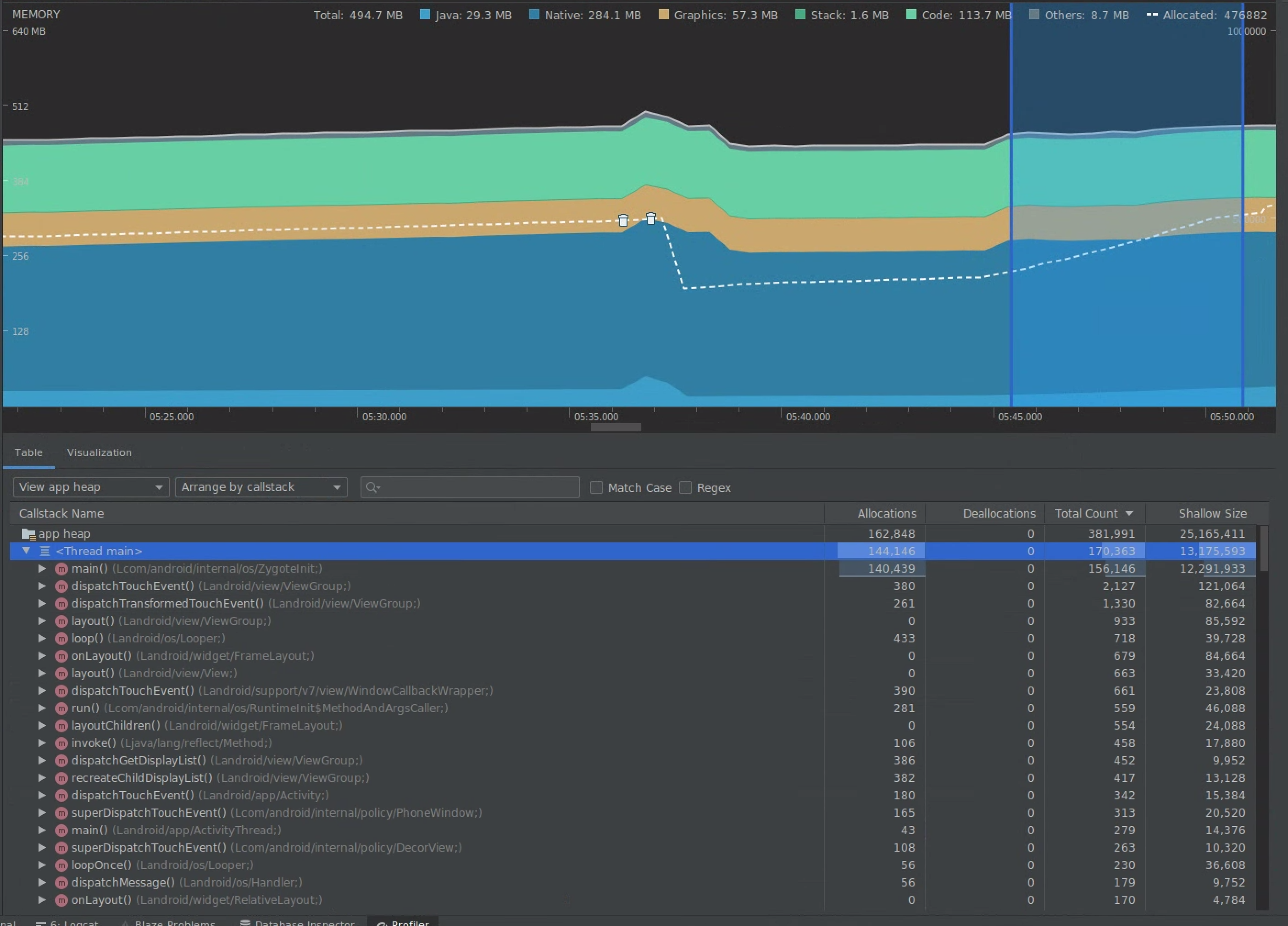Select the Table tab
1288x926 pixels.
point(28,452)
